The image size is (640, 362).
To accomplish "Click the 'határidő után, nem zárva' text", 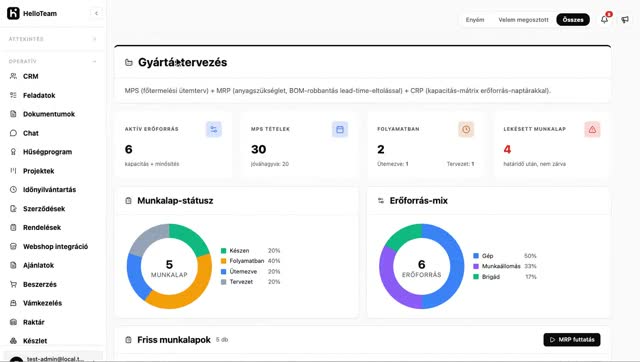I will click(535, 164).
